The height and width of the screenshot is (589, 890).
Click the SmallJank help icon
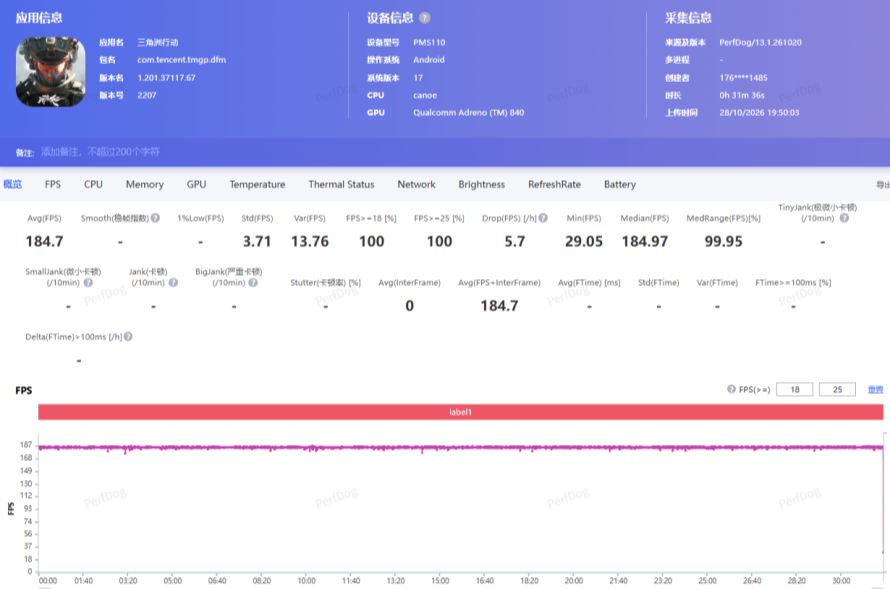[88, 283]
